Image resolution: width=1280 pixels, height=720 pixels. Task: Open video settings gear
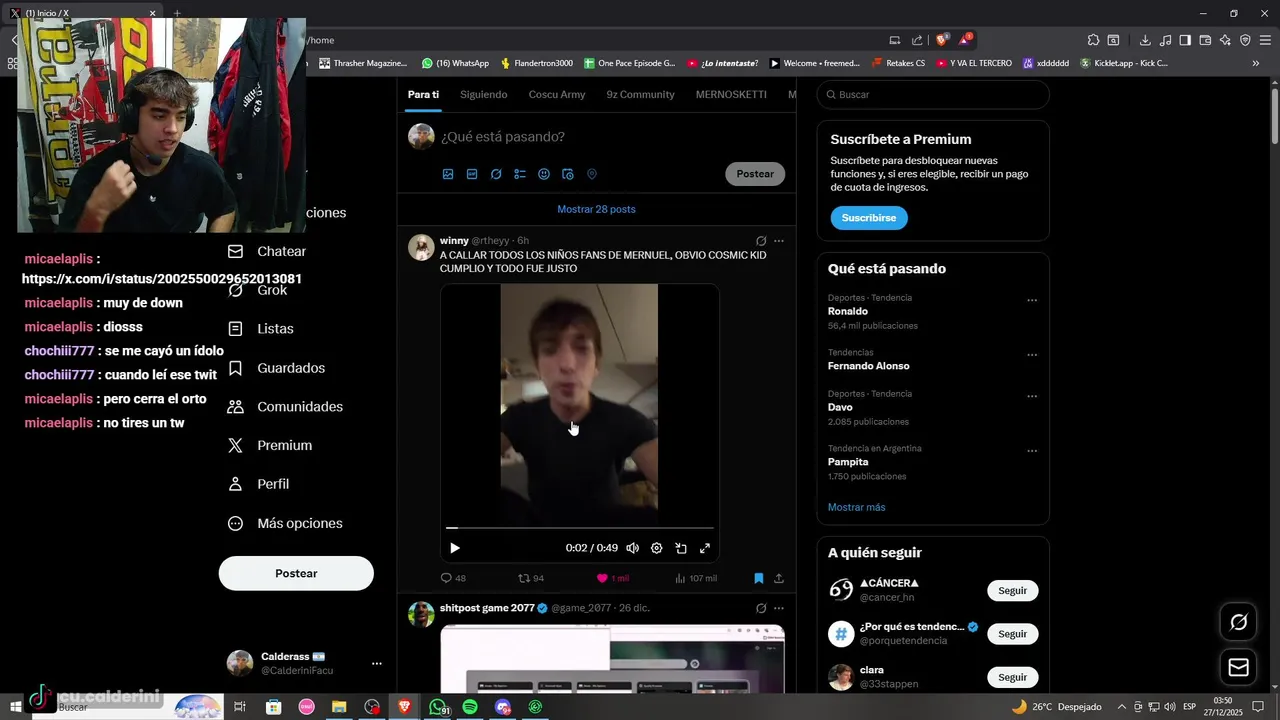(657, 548)
